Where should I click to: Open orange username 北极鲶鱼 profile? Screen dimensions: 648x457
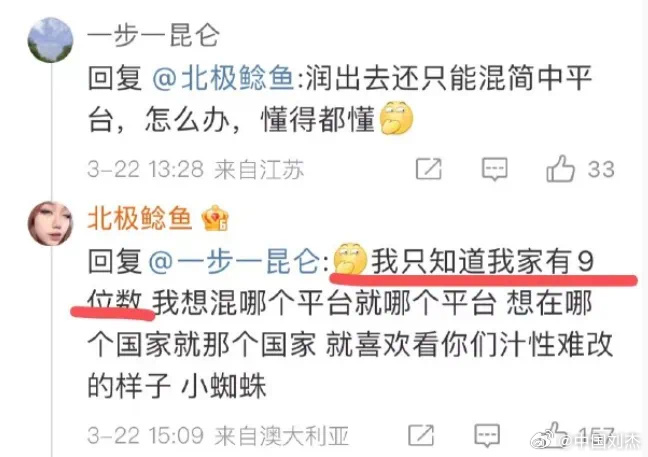pos(140,218)
